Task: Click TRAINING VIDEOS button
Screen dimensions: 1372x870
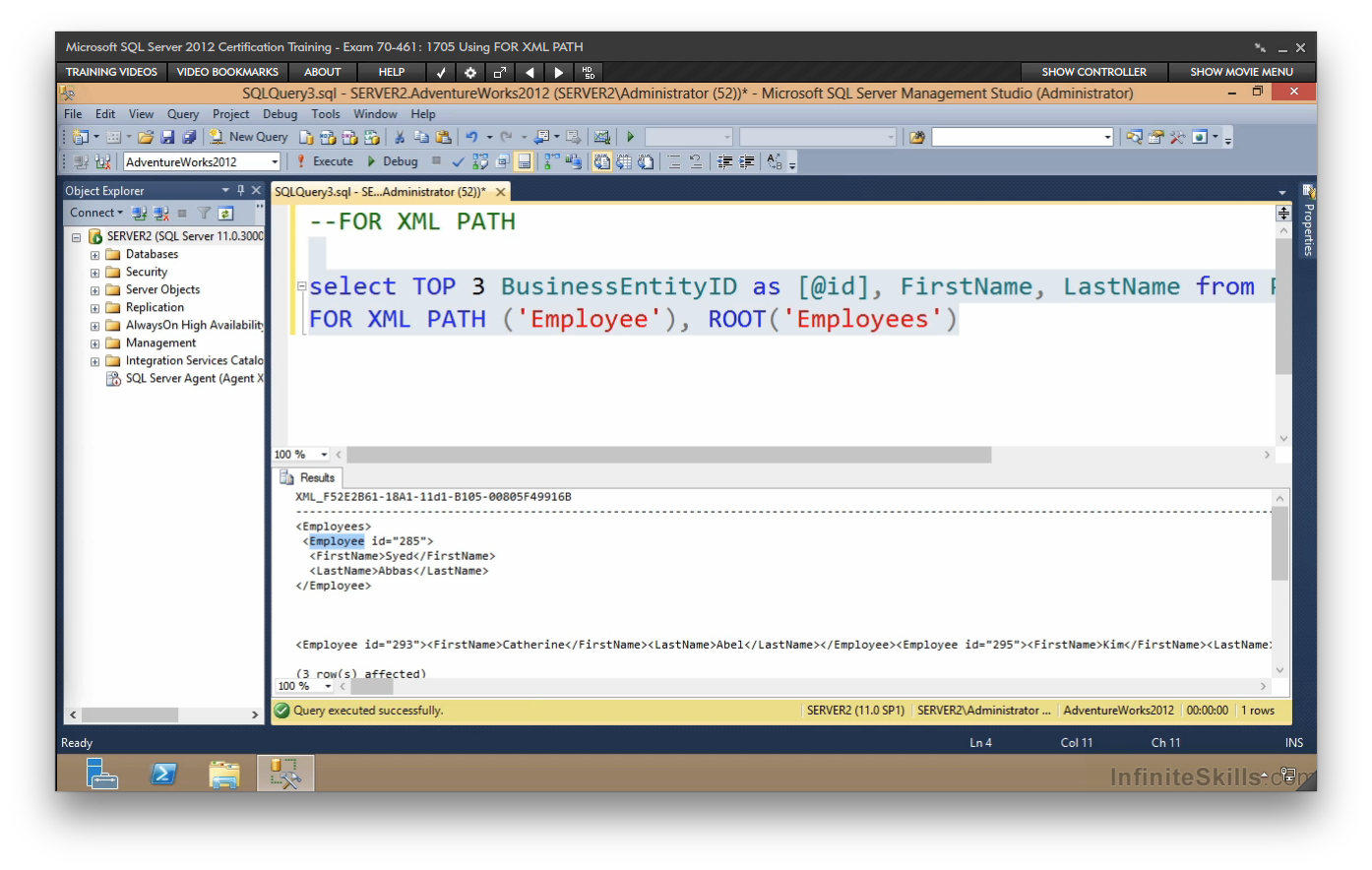Action: point(111,72)
